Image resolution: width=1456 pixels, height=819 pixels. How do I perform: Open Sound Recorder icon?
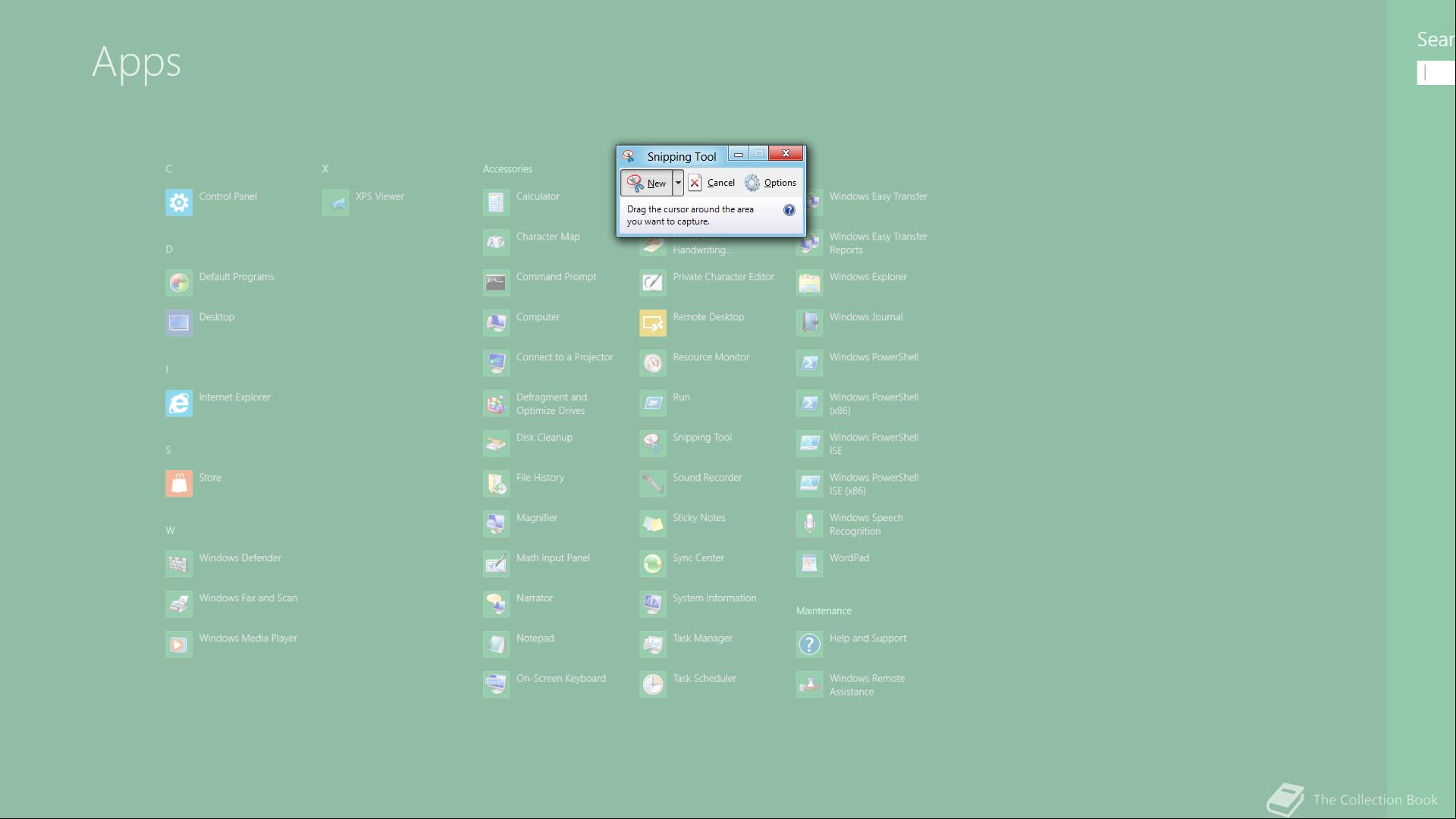pyautogui.click(x=653, y=484)
